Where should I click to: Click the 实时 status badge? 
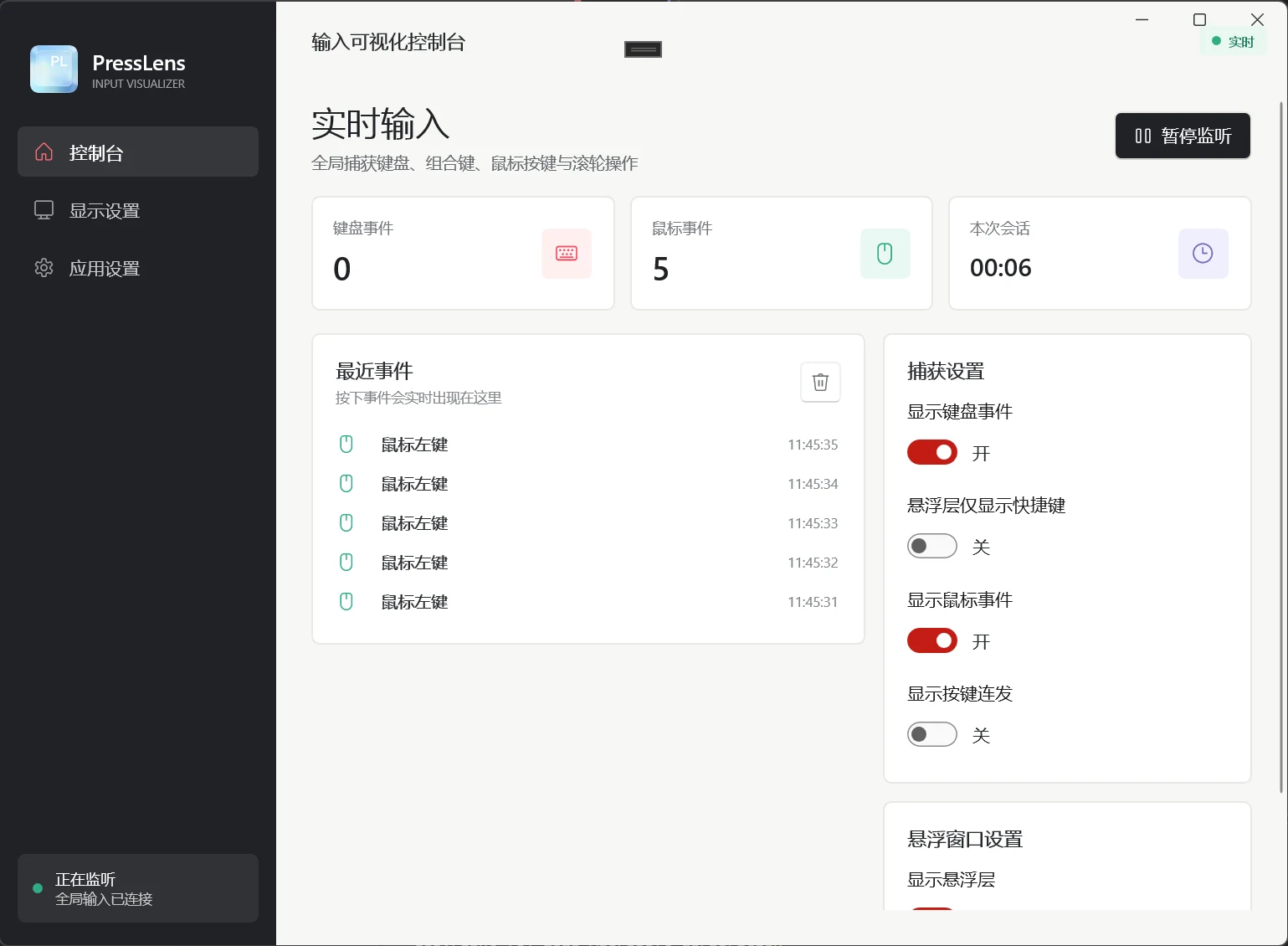click(x=1233, y=42)
